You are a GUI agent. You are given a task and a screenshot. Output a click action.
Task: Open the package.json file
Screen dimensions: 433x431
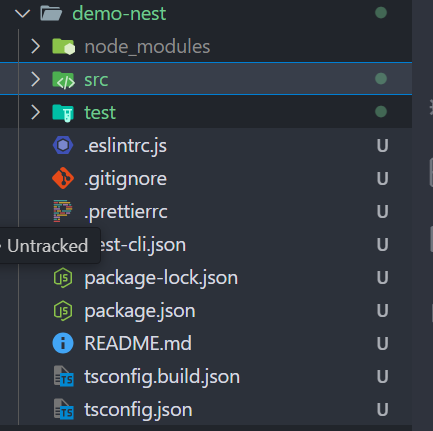pyautogui.click(x=140, y=311)
